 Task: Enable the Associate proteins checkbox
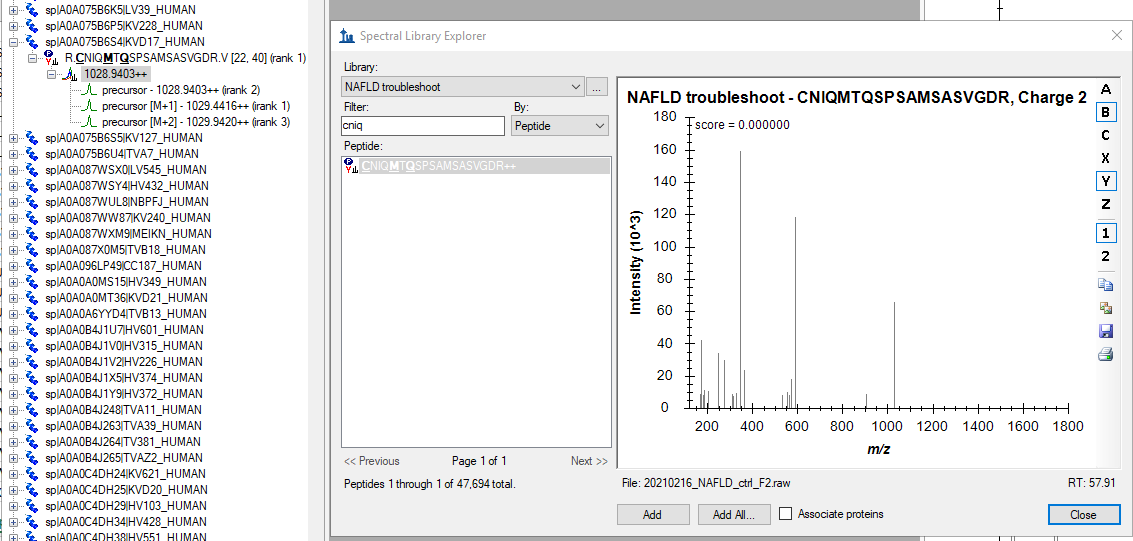point(785,514)
